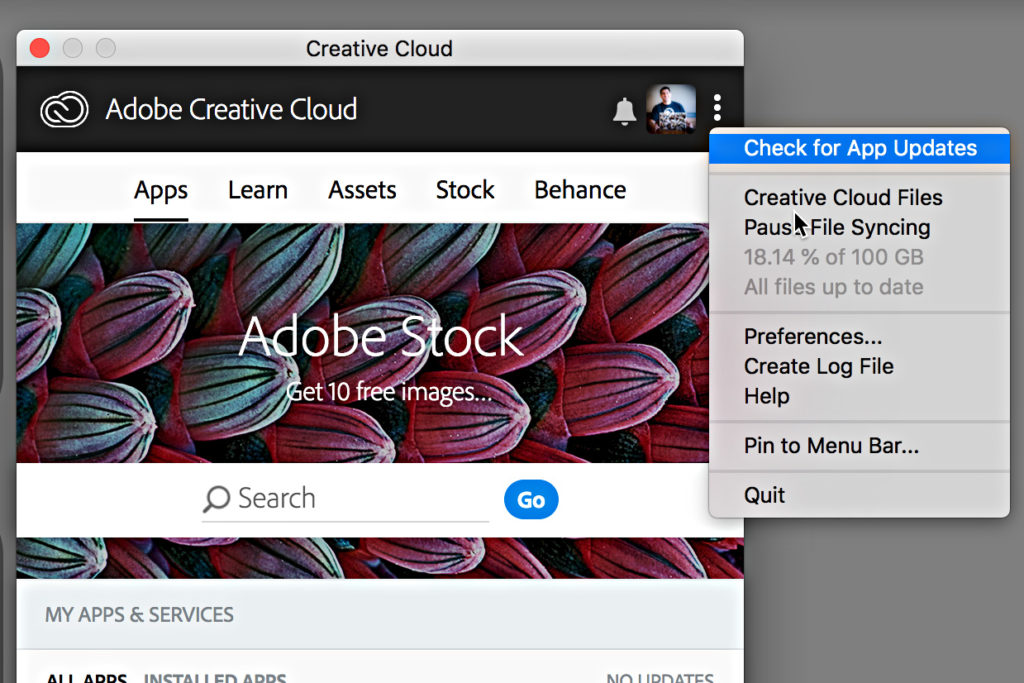Toggle Pause File Syncing option
The height and width of the screenshot is (683, 1024).
pos(837,228)
